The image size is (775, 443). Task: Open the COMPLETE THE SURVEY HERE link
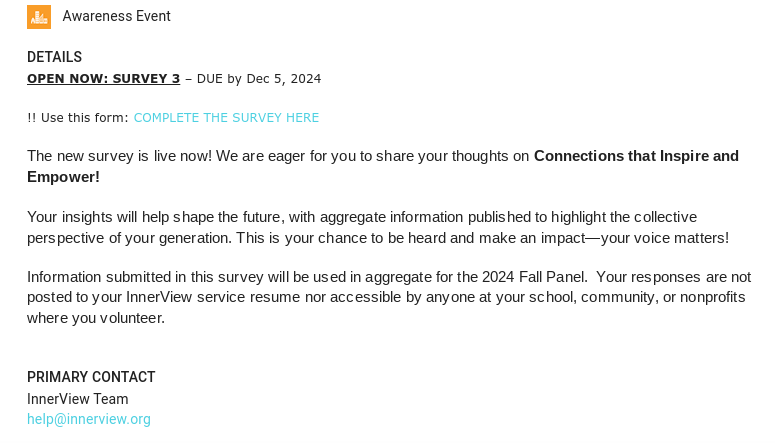click(226, 118)
